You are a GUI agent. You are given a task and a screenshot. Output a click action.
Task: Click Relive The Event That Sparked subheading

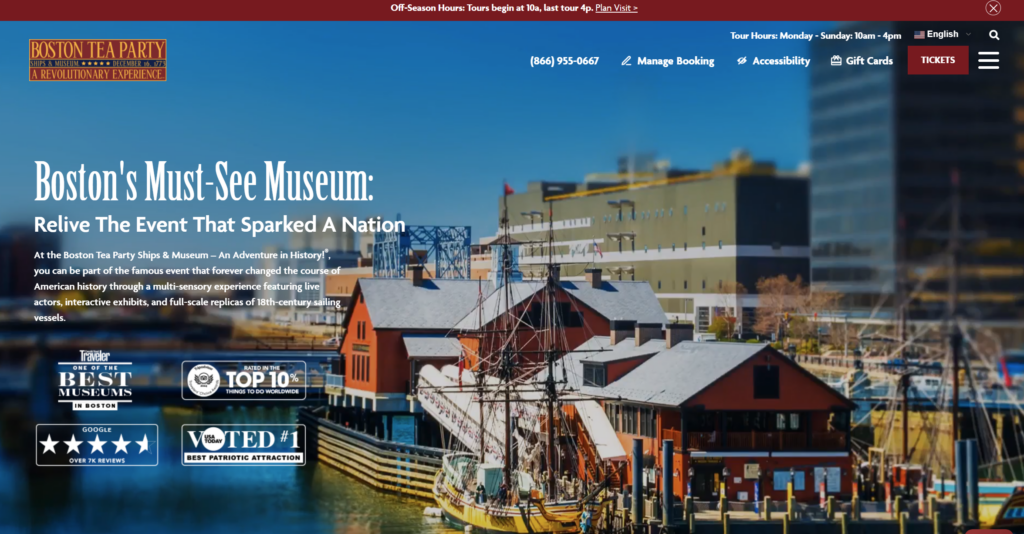219,225
